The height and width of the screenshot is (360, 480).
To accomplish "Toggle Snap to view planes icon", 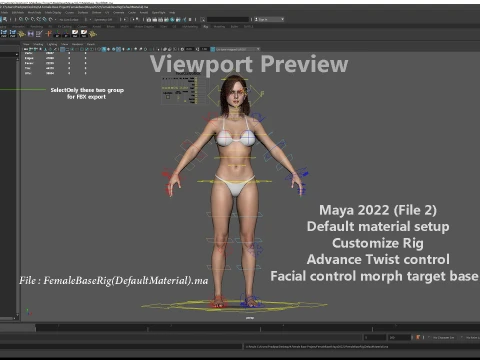I will [45, 19].
